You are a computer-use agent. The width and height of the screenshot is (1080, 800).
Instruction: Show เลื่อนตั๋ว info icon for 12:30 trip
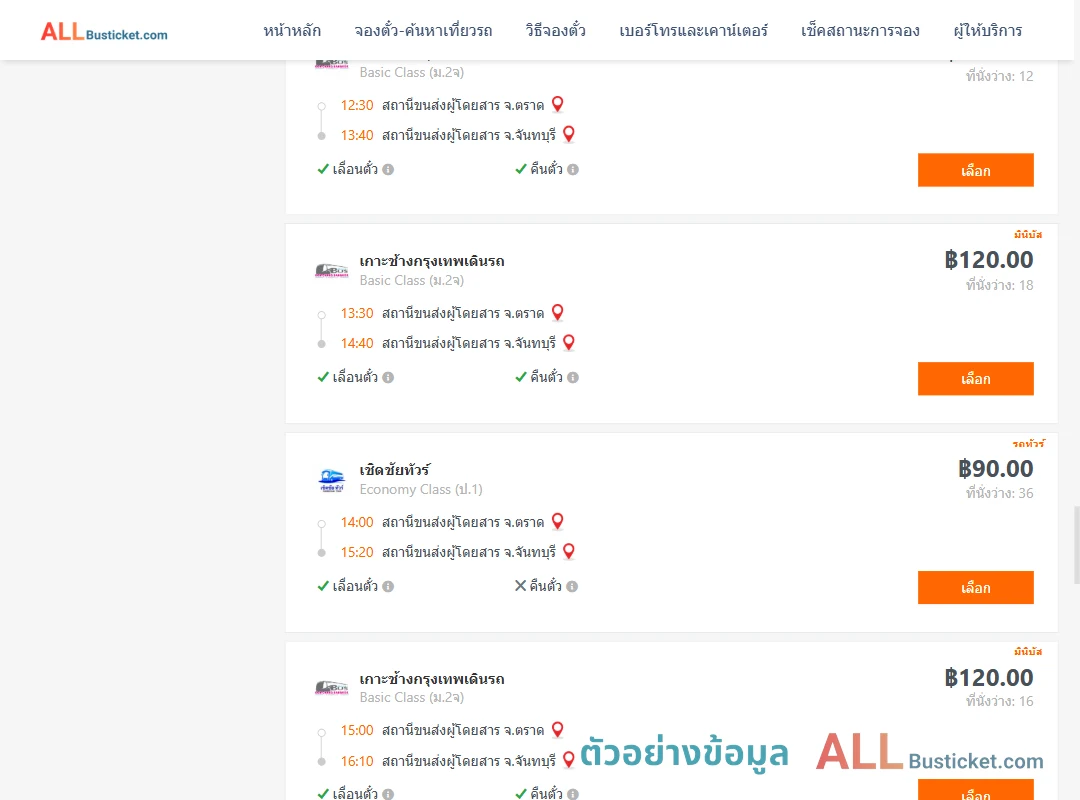(388, 170)
